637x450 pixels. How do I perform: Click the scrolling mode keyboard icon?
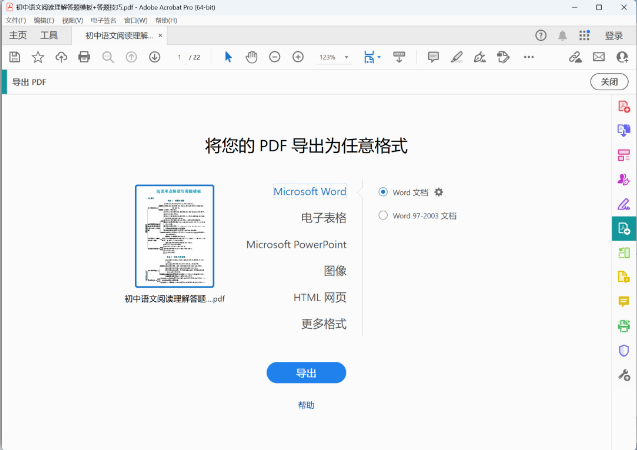399,57
